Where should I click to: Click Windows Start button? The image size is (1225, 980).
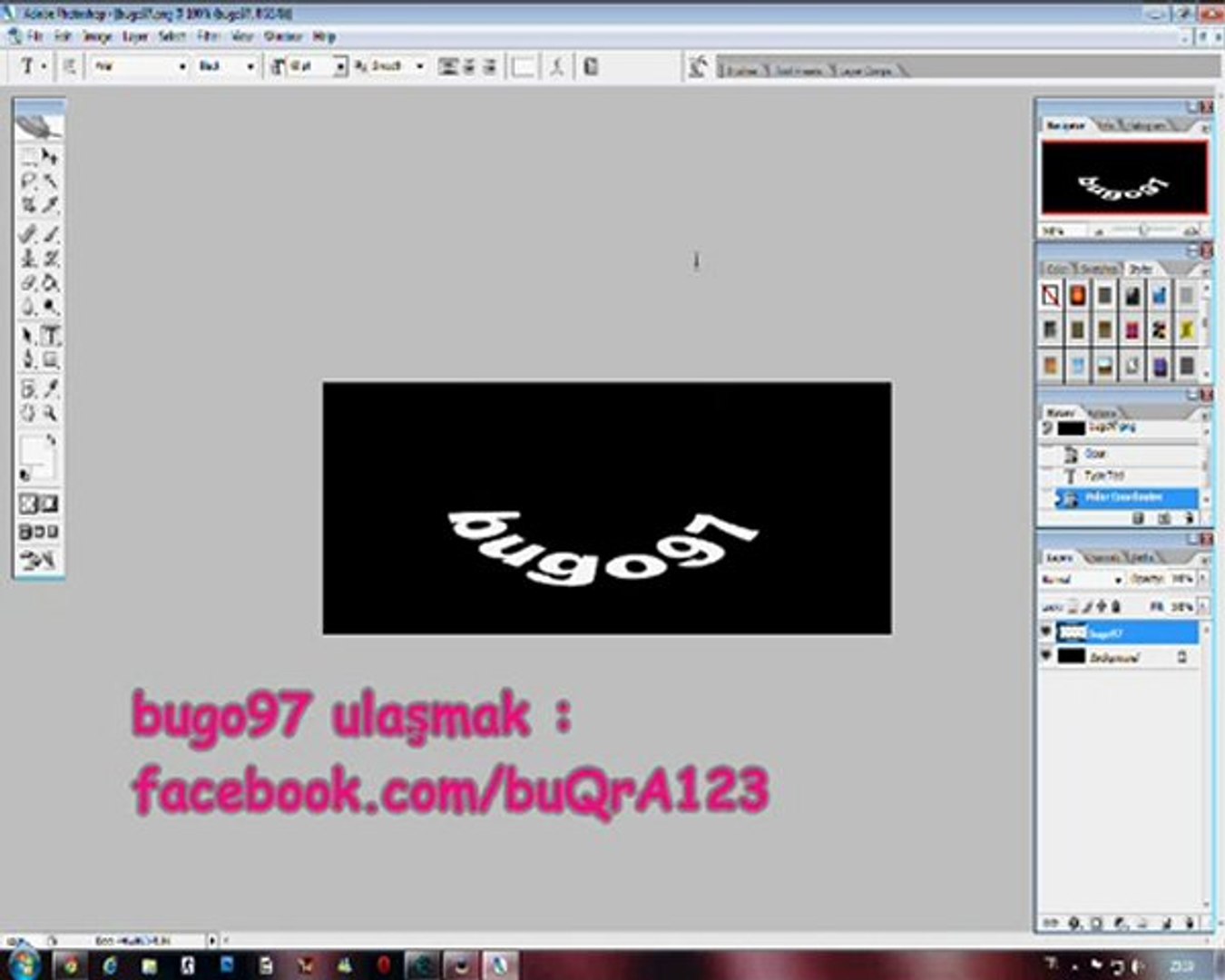(23, 964)
